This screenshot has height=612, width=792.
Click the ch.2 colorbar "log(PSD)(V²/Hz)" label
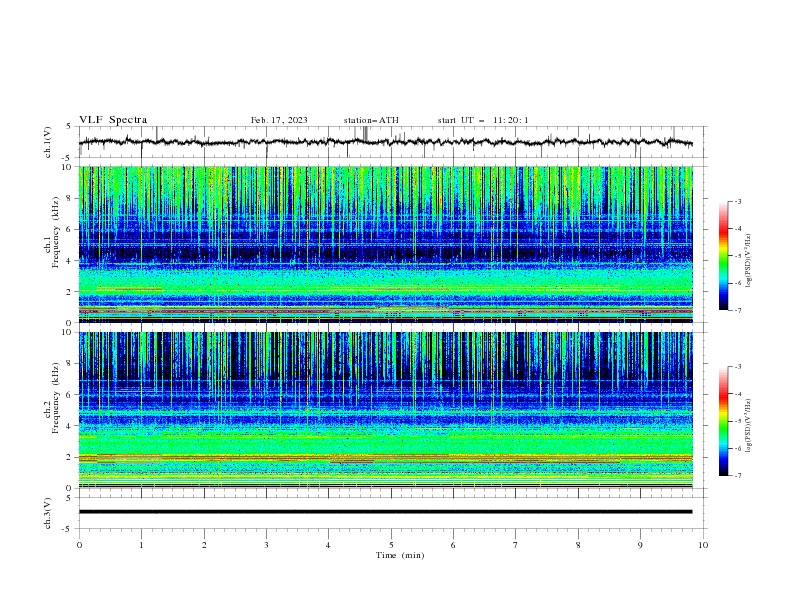click(748, 426)
